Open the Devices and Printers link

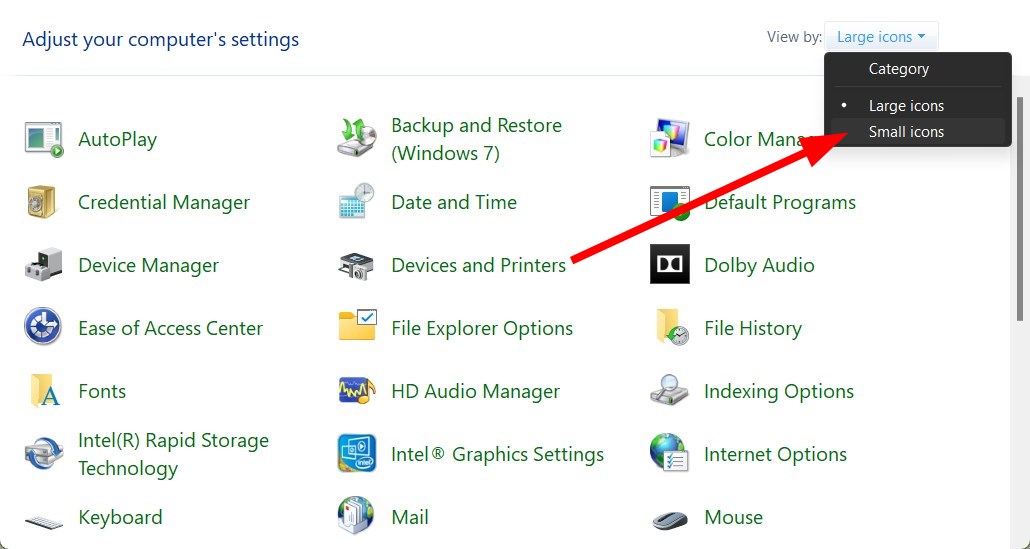click(x=478, y=265)
